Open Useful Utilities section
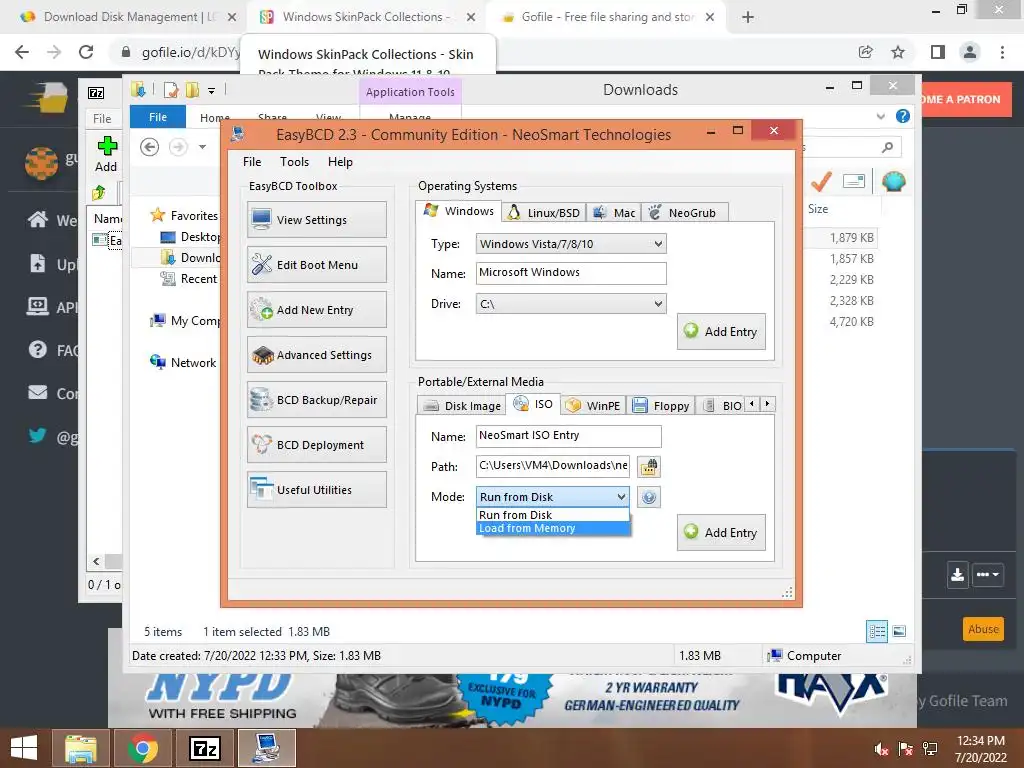Screen dimensions: 1024x768 (317, 490)
